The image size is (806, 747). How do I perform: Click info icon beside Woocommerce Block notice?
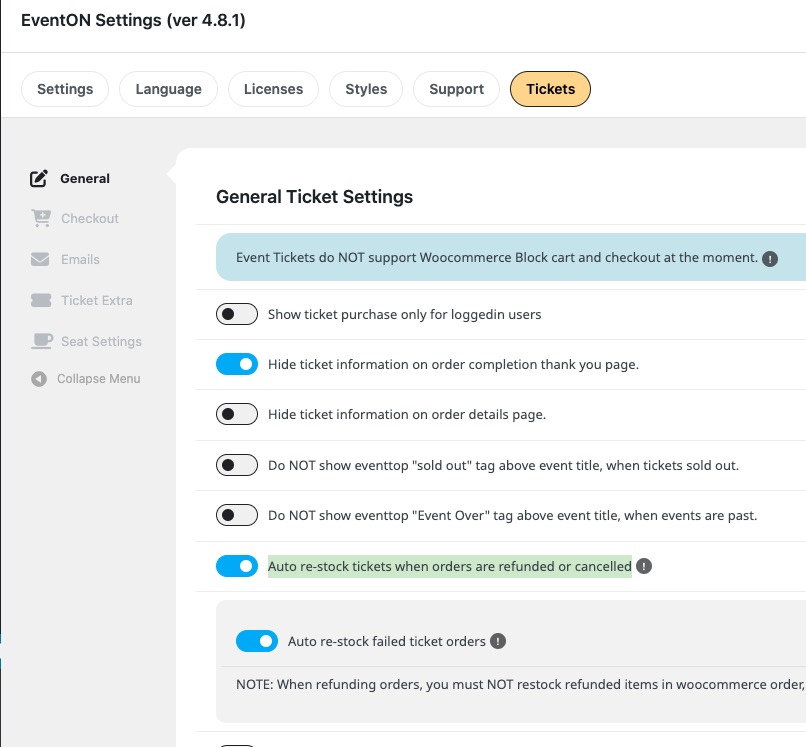pyautogui.click(x=770, y=259)
